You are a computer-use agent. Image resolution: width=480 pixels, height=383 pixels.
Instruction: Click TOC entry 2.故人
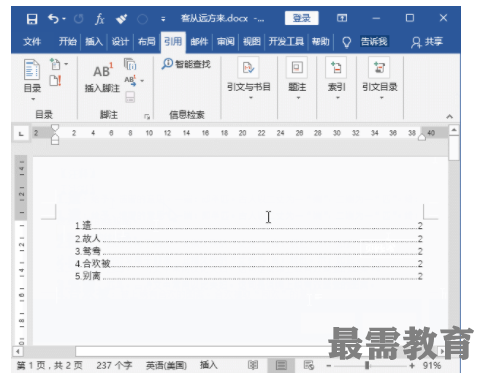click(x=249, y=239)
